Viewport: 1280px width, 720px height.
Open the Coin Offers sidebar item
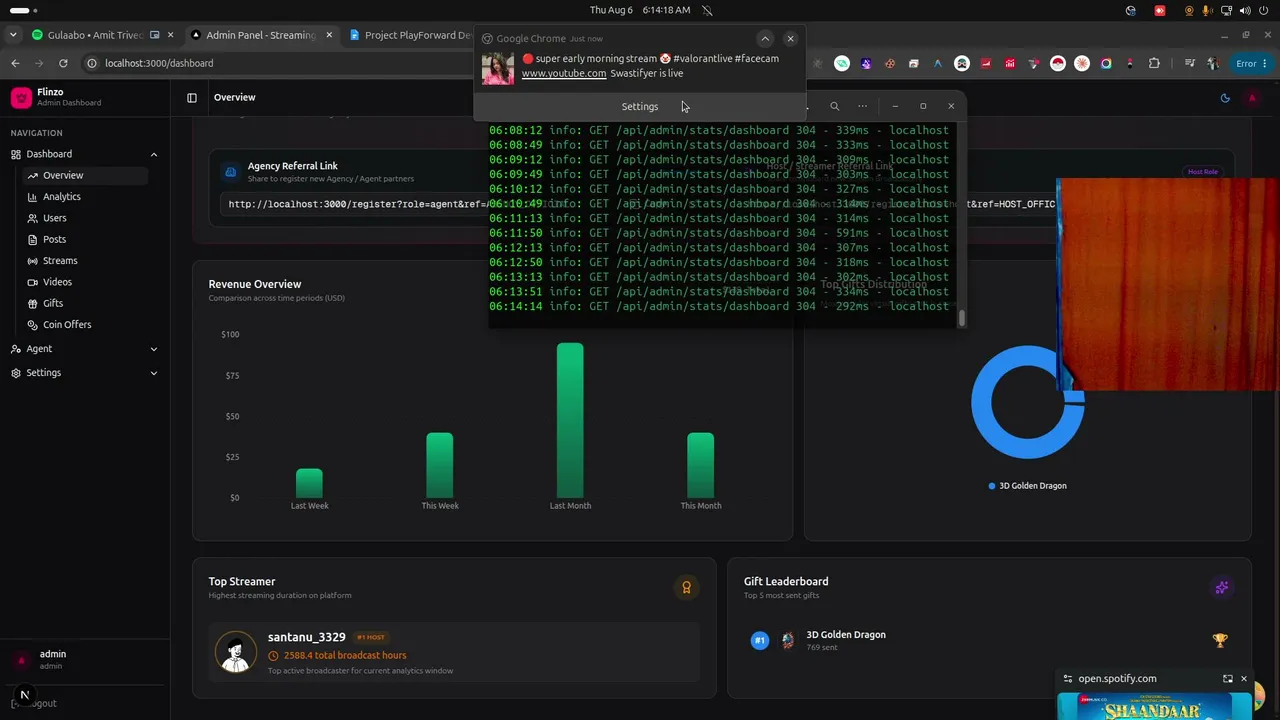coord(85,325)
